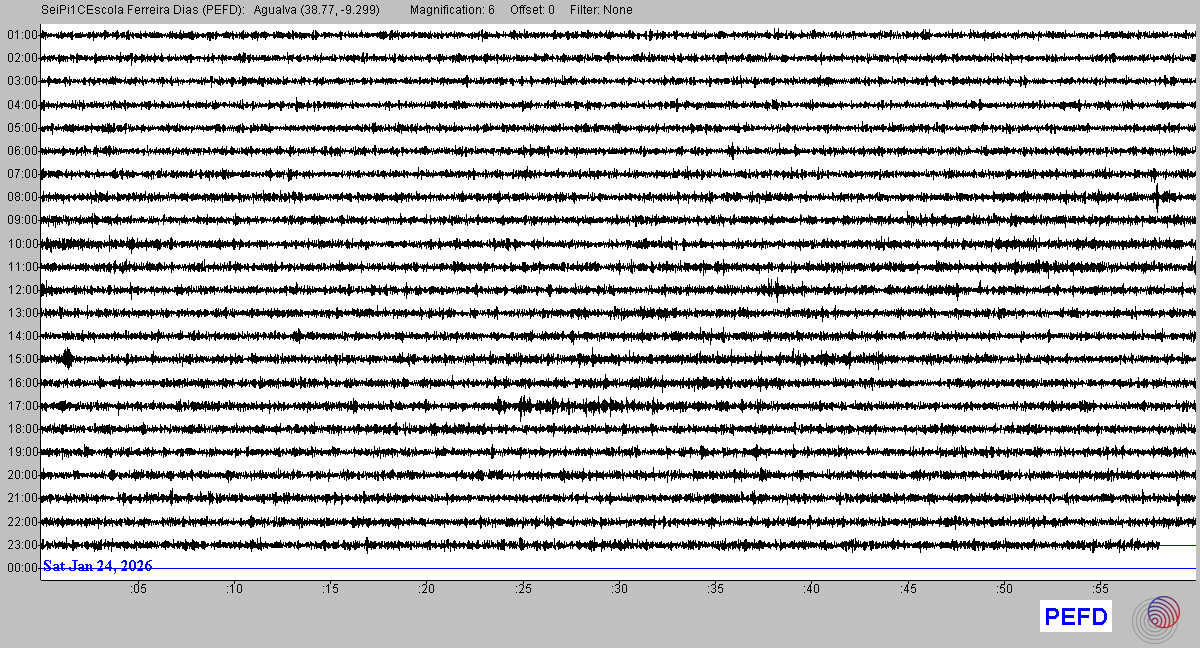
Task: Select the Filter: None header text
Action: click(601, 10)
